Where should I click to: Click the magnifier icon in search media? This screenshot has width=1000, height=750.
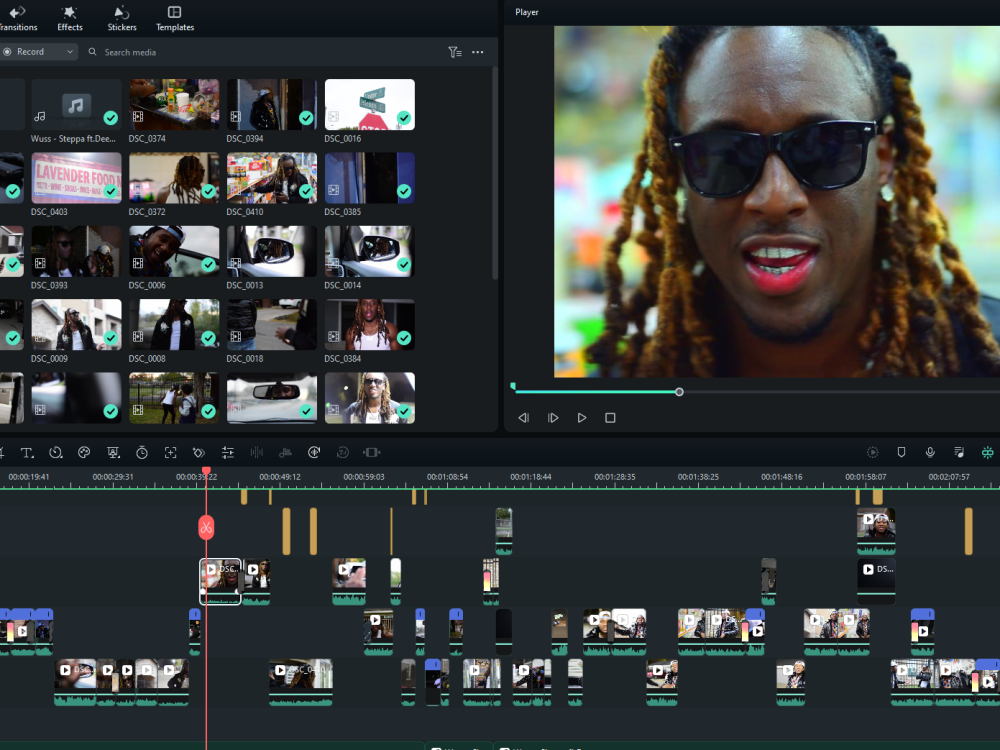pos(92,52)
